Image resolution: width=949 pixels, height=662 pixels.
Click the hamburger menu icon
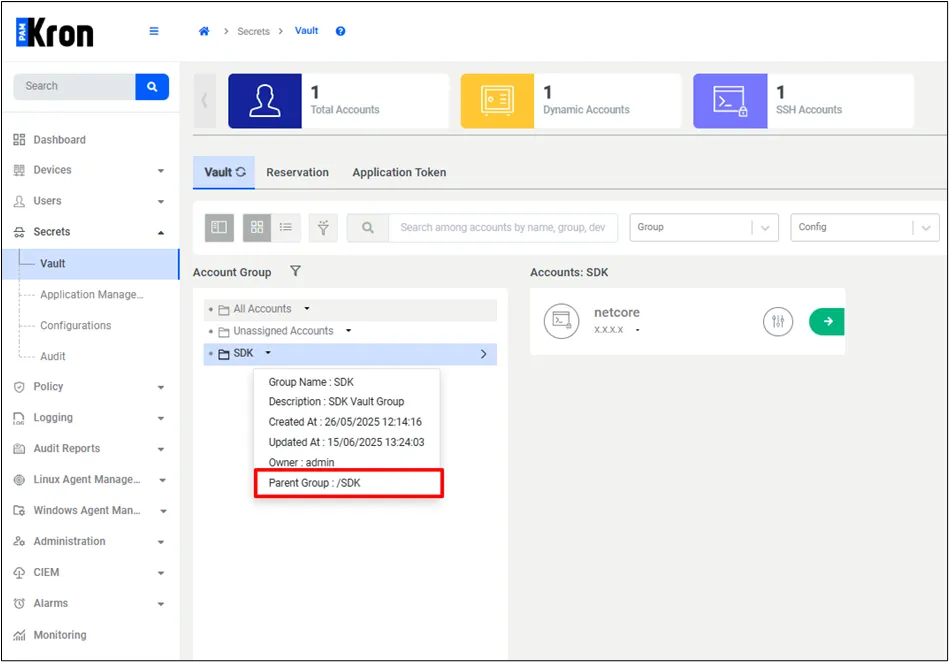point(154,31)
